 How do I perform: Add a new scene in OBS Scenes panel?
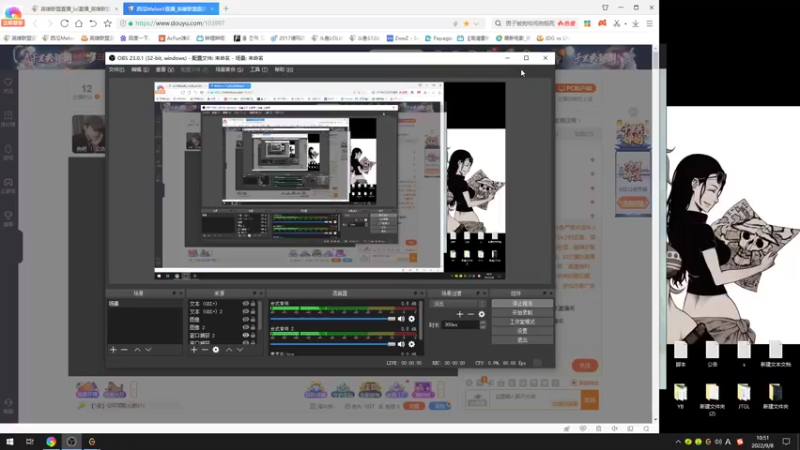coord(113,349)
